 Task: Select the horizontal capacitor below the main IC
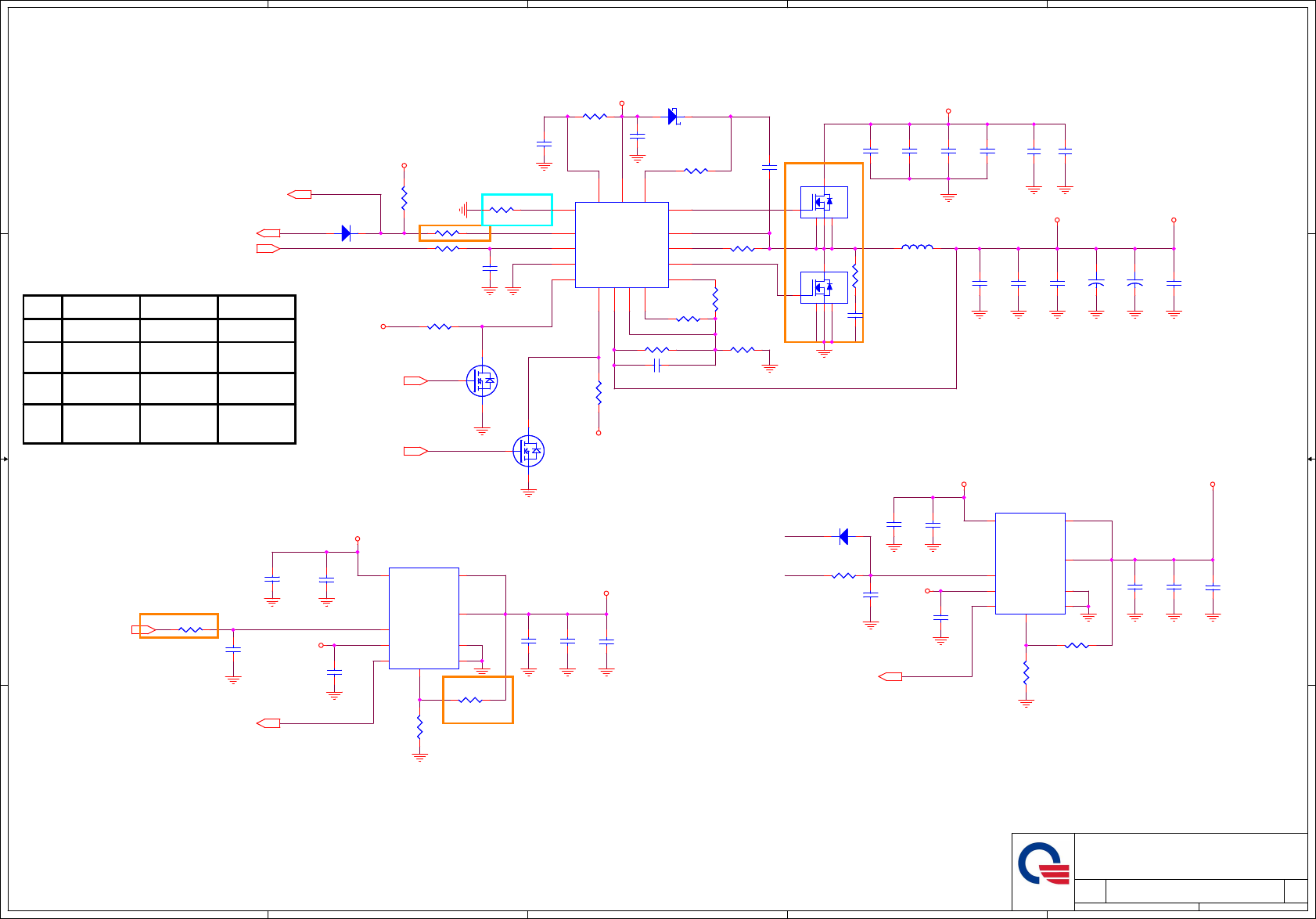click(657, 366)
